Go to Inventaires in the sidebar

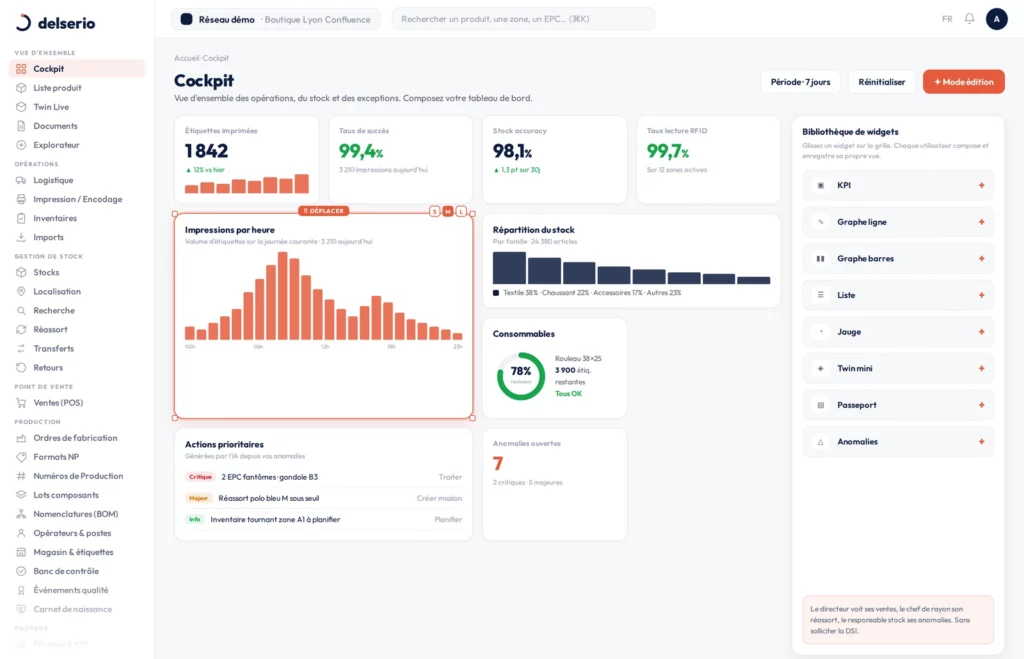click(x=77, y=218)
